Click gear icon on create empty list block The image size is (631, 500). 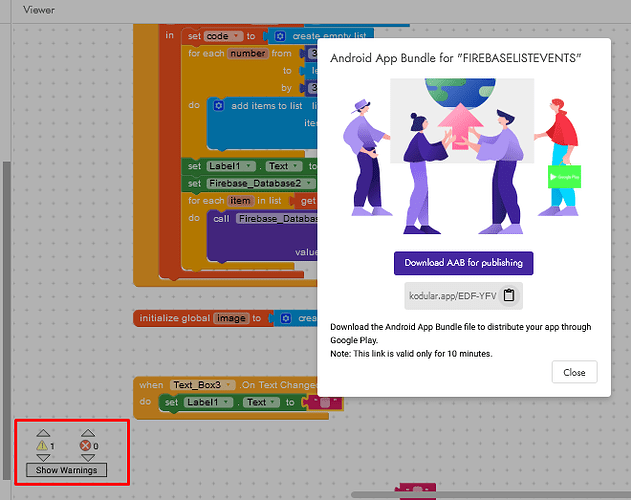point(280,36)
